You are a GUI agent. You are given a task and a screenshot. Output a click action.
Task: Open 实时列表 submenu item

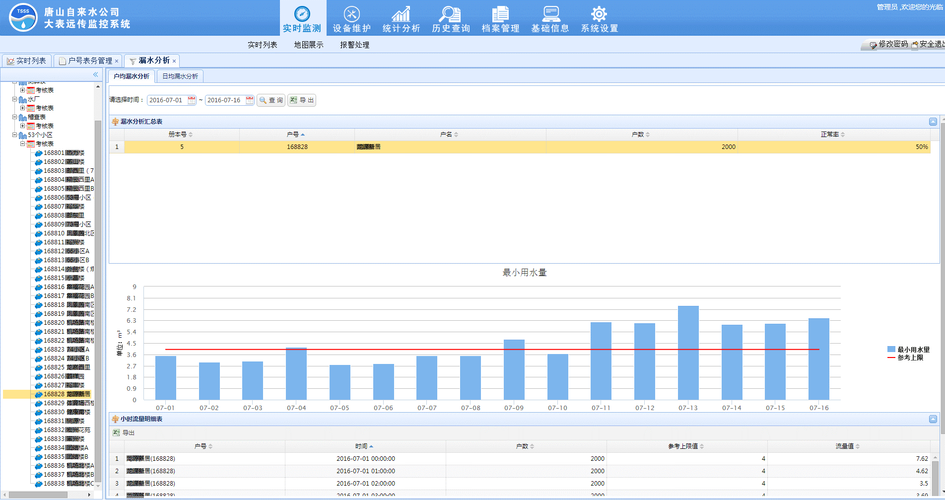pos(262,45)
